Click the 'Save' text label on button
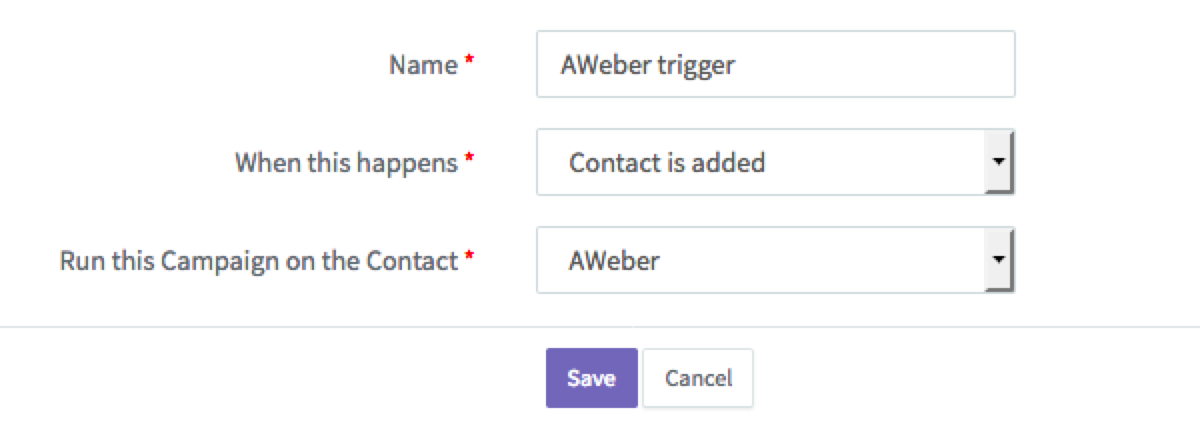The width and height of the screenshot is (1200, 430). [x=591, y=378]
